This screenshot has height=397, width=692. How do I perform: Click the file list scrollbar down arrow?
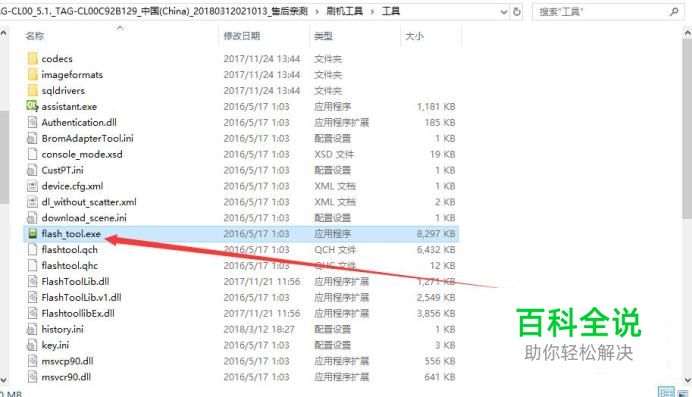[x=687, y=380]
